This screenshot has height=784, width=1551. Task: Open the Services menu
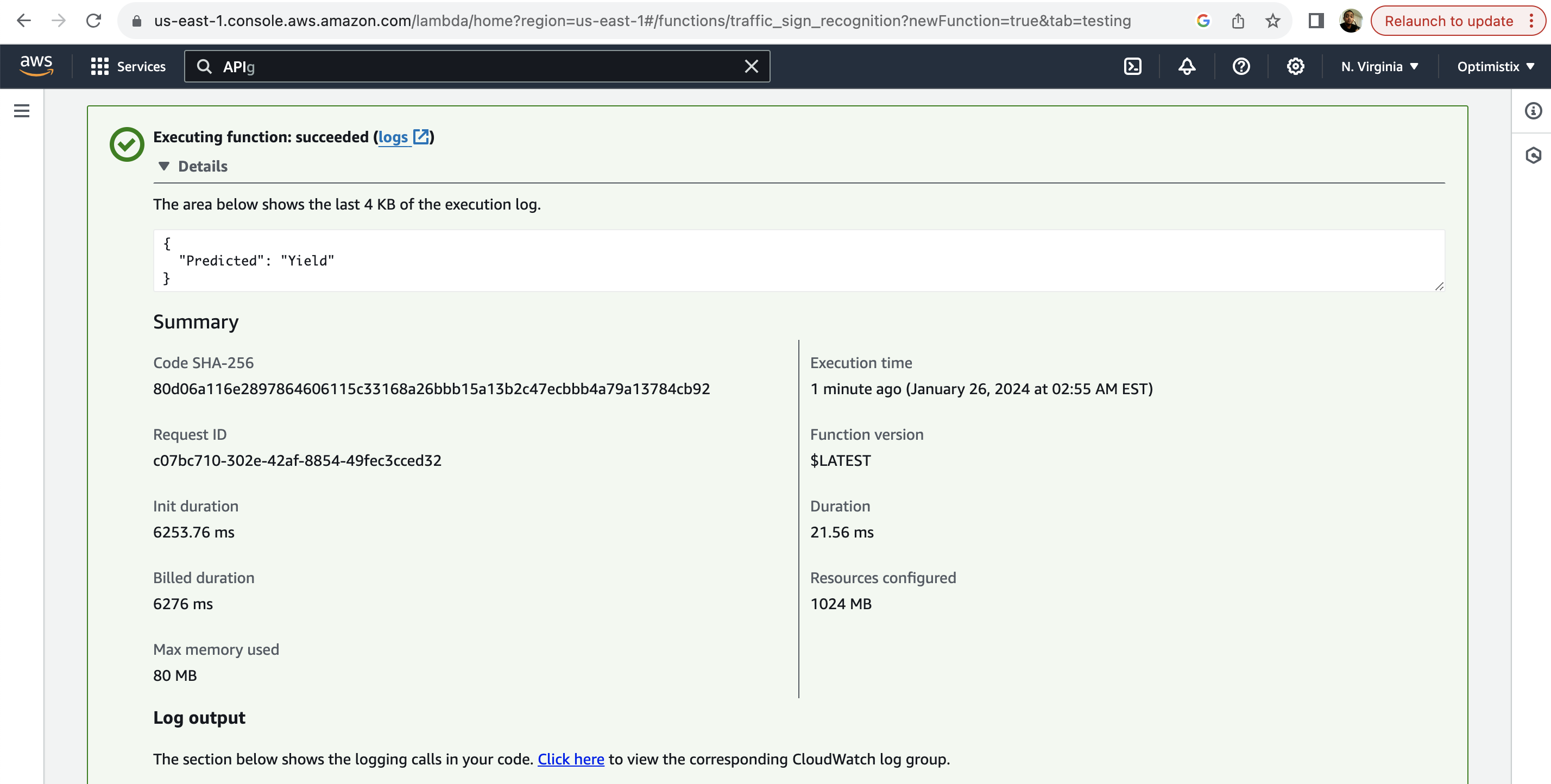point(128,66)
